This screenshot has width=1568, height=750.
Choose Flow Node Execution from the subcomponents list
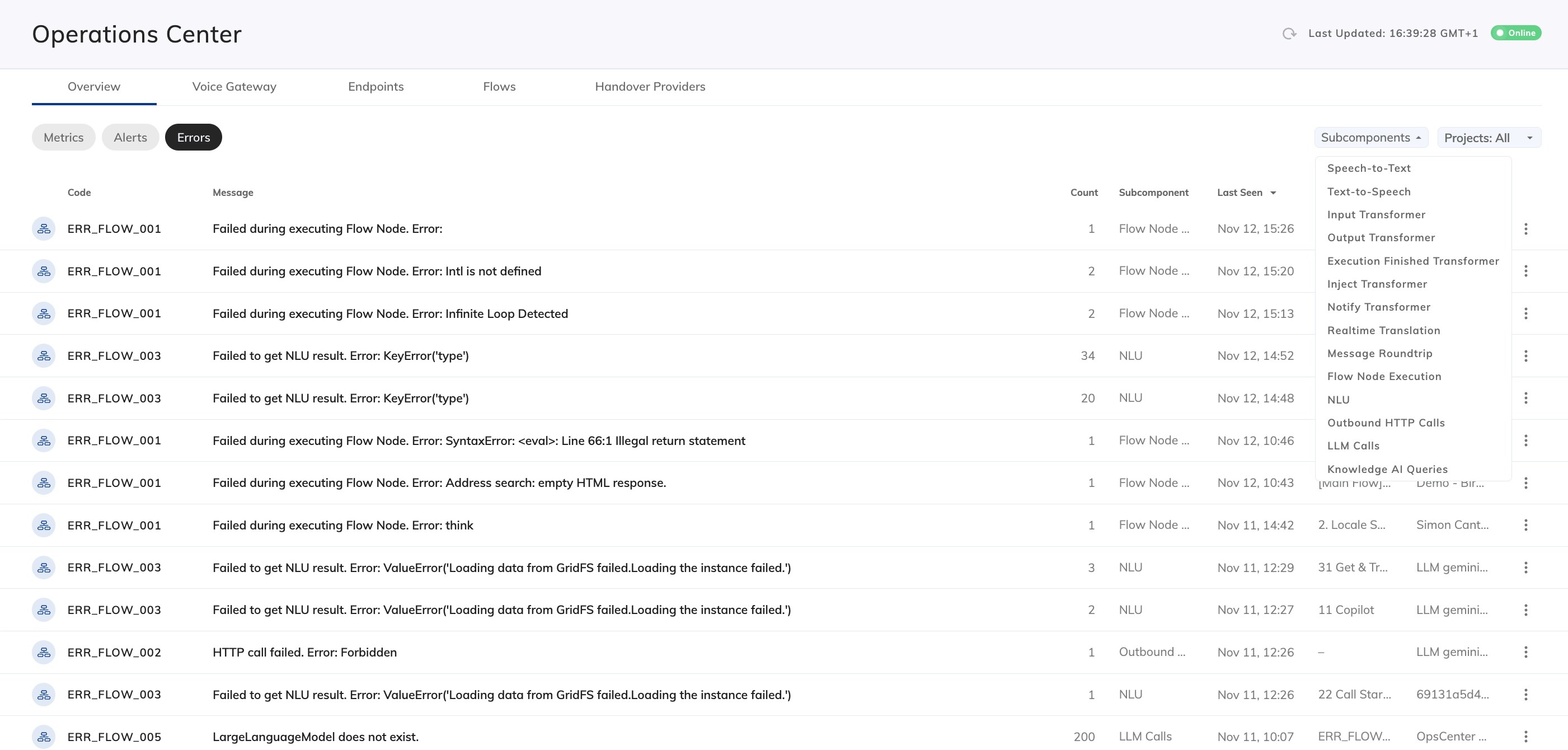pos(1384,376)
